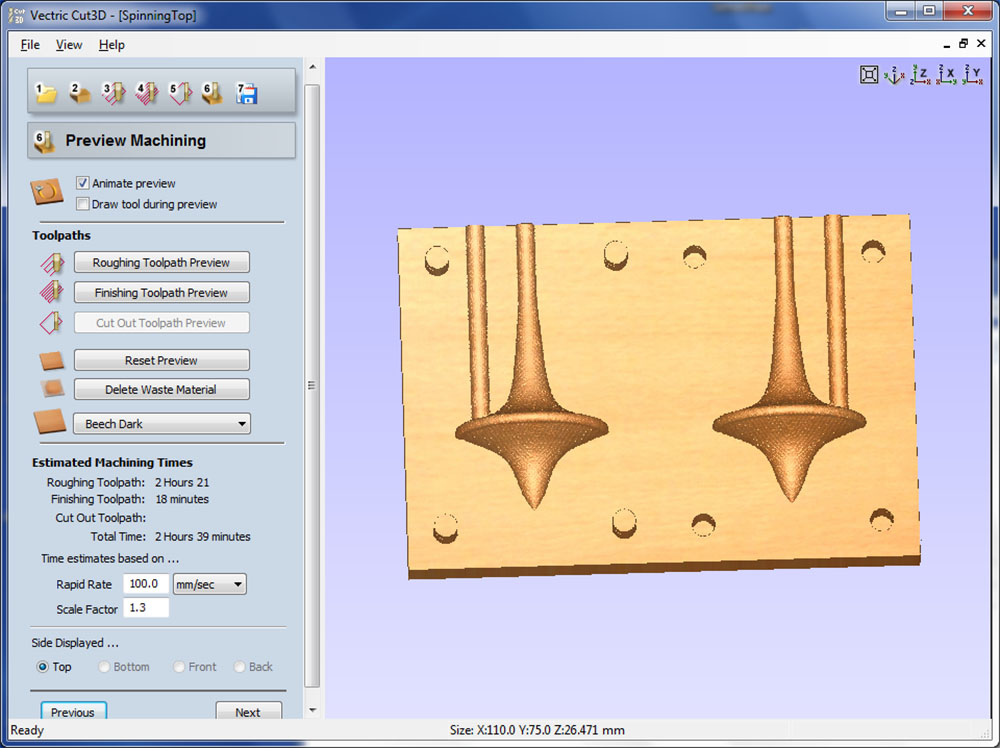This screenshot has height=748, width=1000.
Task: Close the SpinningTop document
Action: click(x=982, y=44)
